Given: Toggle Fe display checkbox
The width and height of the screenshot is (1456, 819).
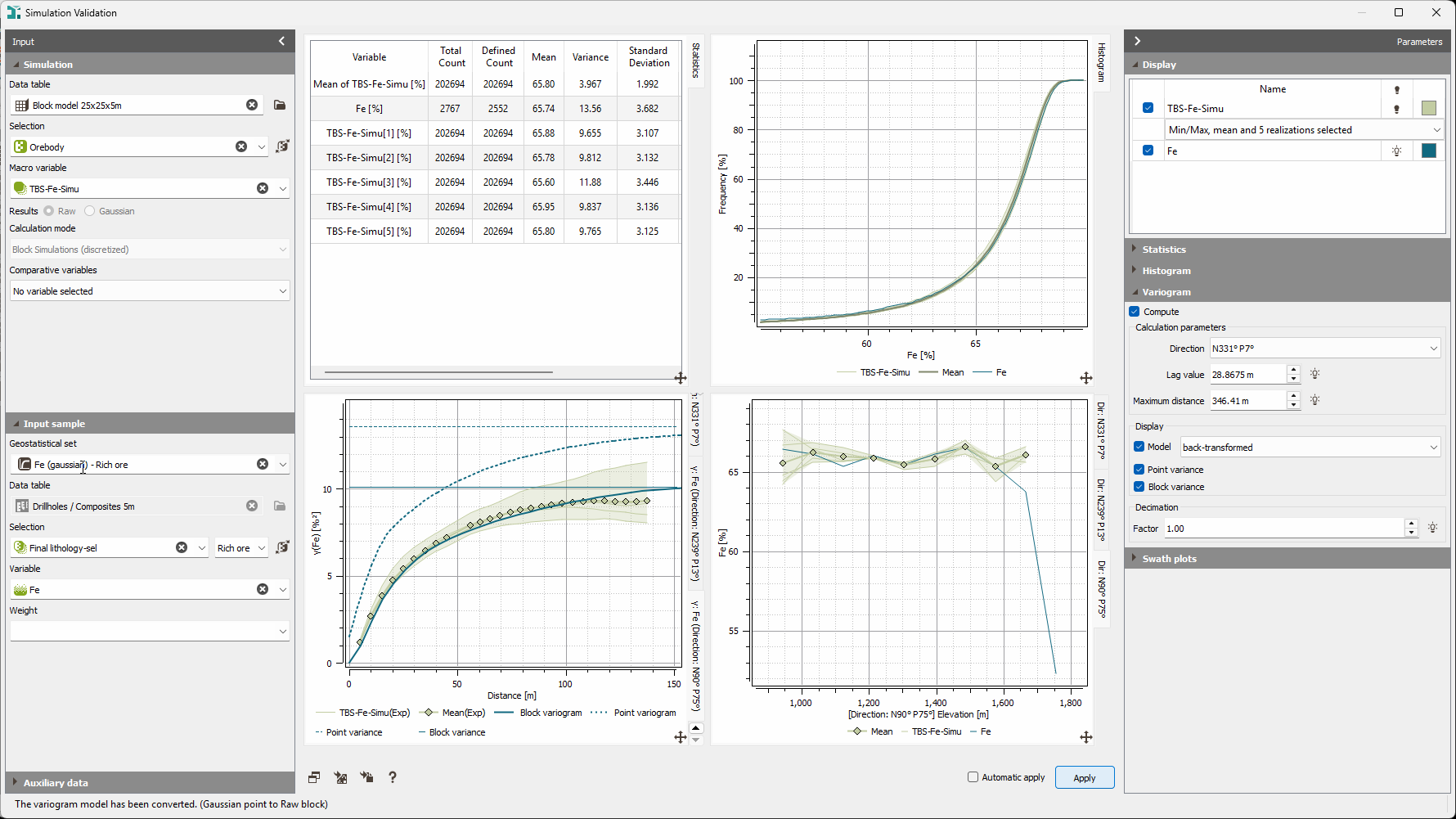Looking at the screenshot, I should (x=1148, y=151).
